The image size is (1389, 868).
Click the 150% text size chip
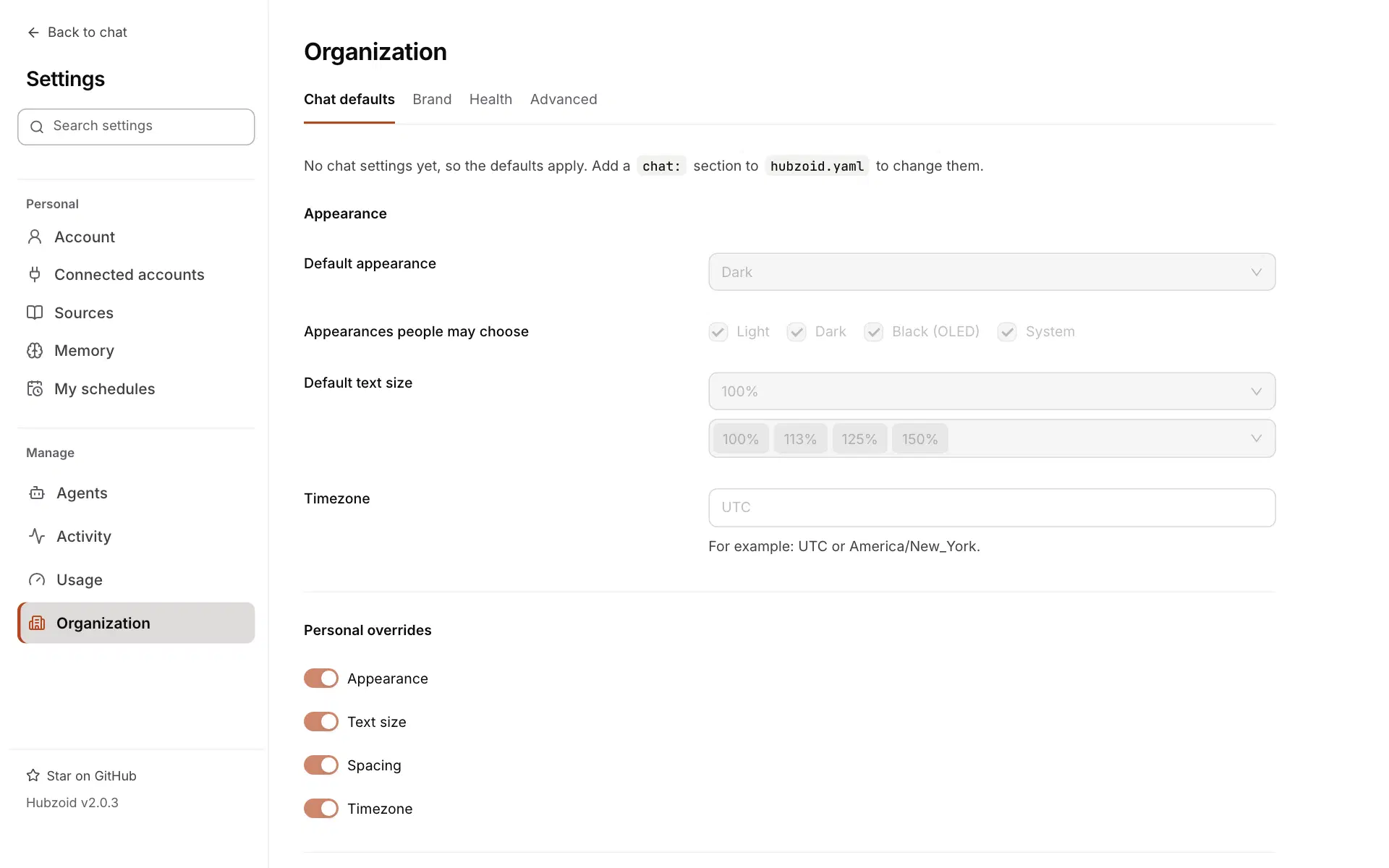[x=919, y=439]
